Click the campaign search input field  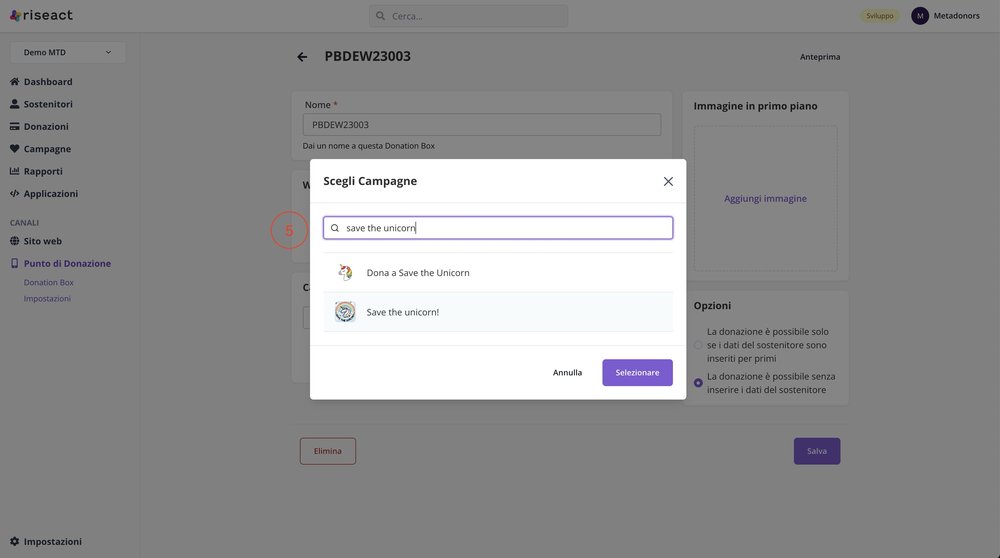coord(505,228)
